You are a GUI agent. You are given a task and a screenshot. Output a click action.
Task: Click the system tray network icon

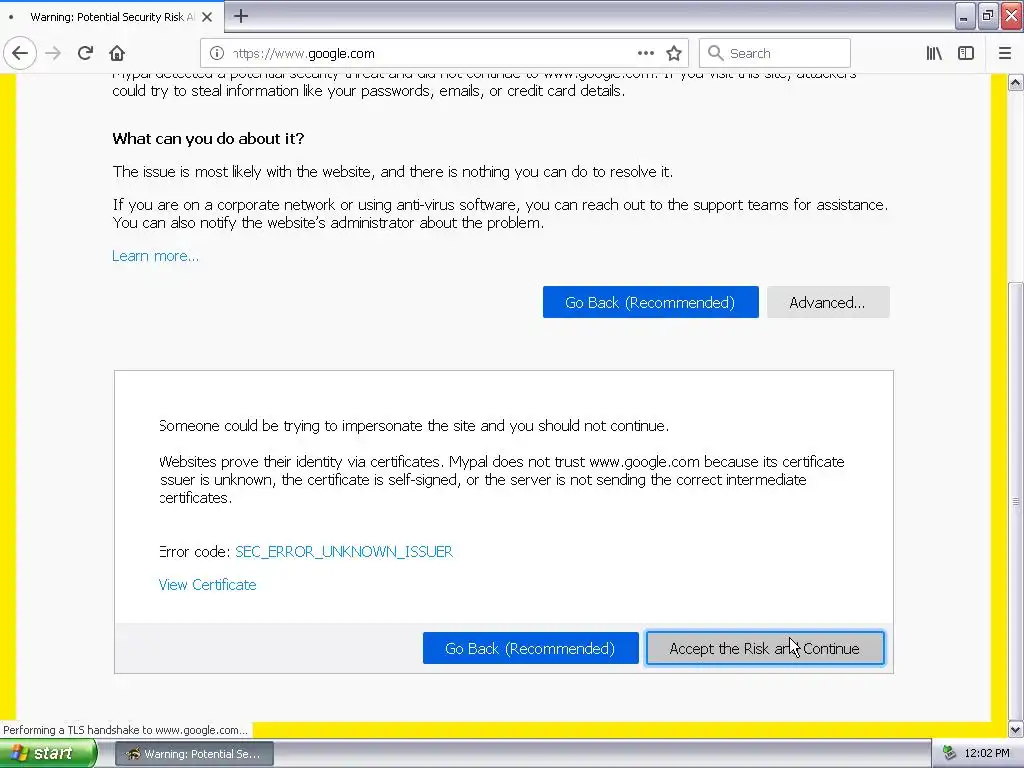(949, 754)
